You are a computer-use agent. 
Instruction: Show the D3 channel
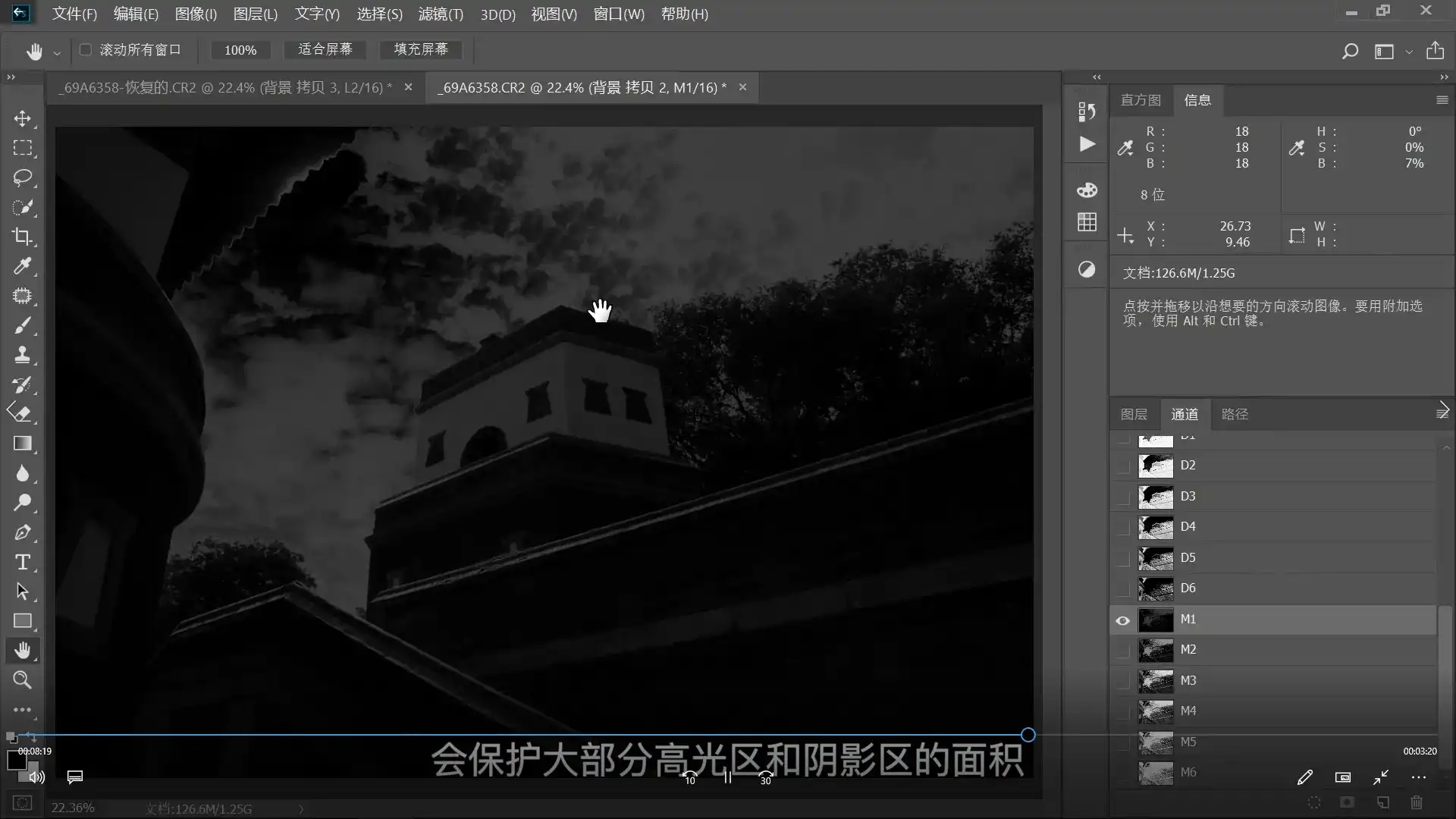coord(1123,497)
